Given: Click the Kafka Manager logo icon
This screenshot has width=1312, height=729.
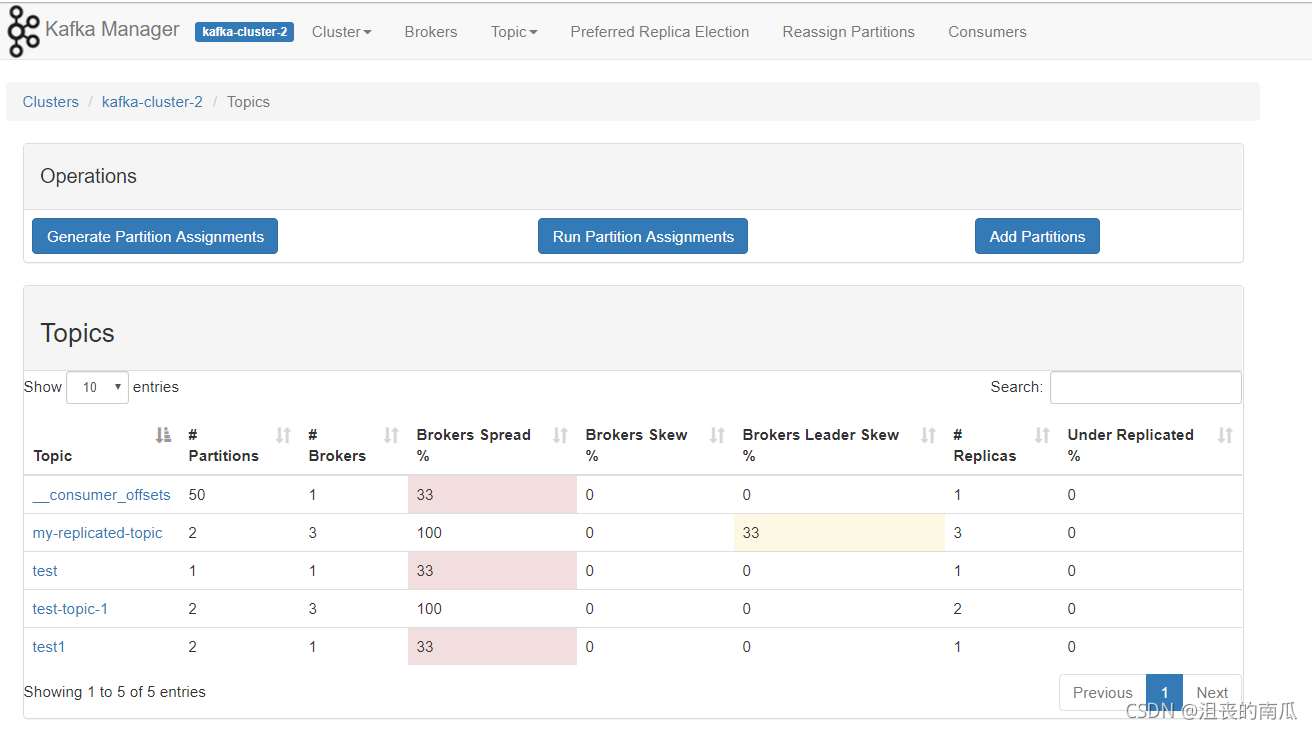Looking at the screenshot, I should click(x=24, y=31).
